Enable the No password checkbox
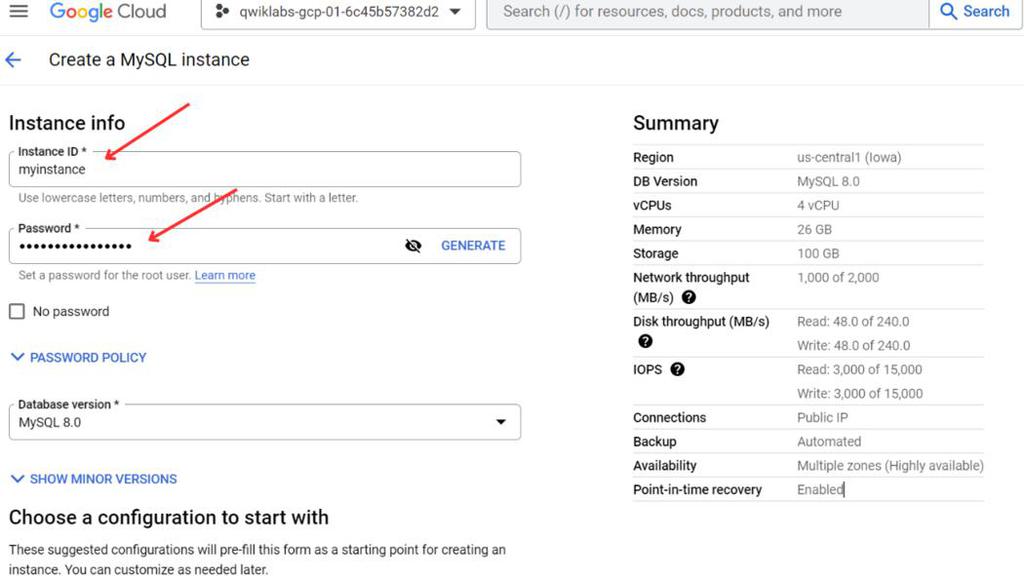1024x576 pixels. click(x=17, y=311)
